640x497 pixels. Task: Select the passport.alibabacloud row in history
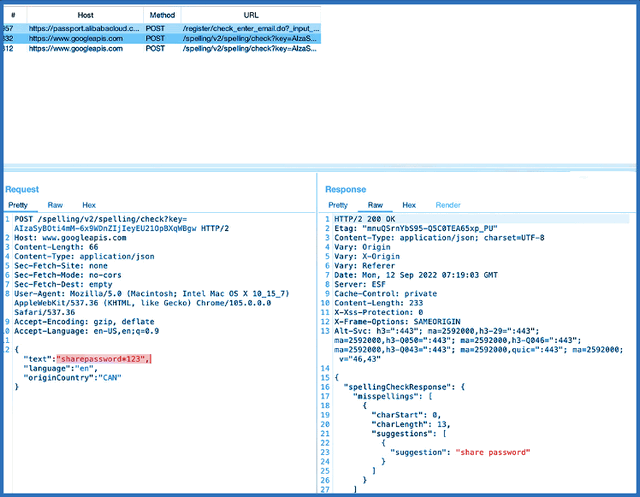(162, 29)
